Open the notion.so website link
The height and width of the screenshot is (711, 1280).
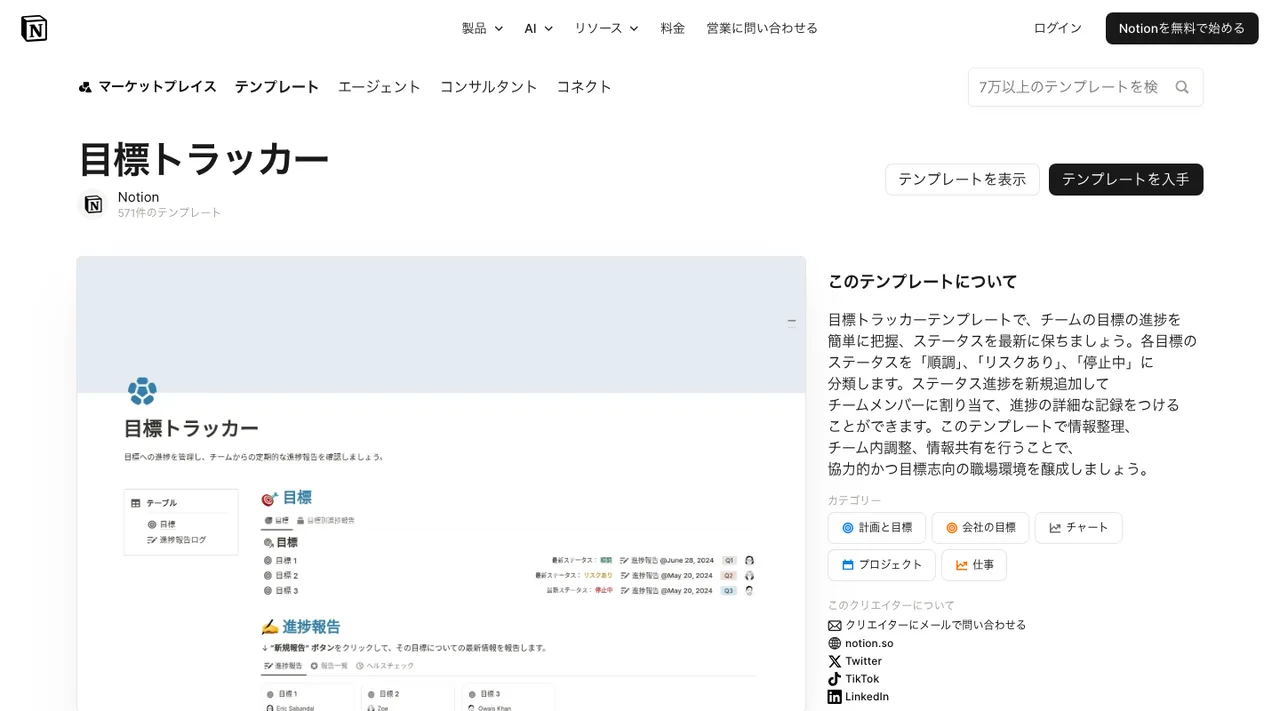869,643
